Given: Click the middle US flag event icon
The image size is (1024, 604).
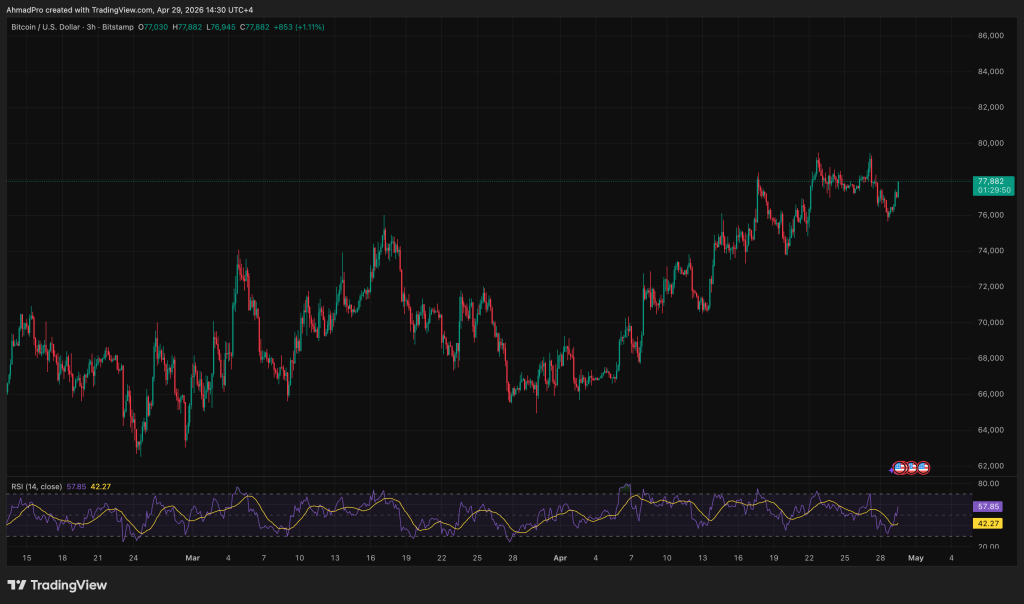Looking at the screenshot, I should (911, 467).
